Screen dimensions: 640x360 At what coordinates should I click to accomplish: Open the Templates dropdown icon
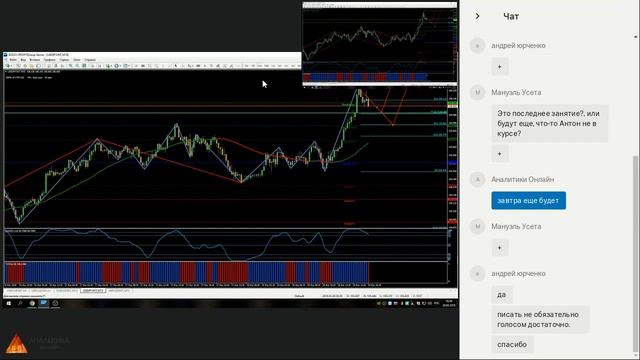tap(127, 66)
